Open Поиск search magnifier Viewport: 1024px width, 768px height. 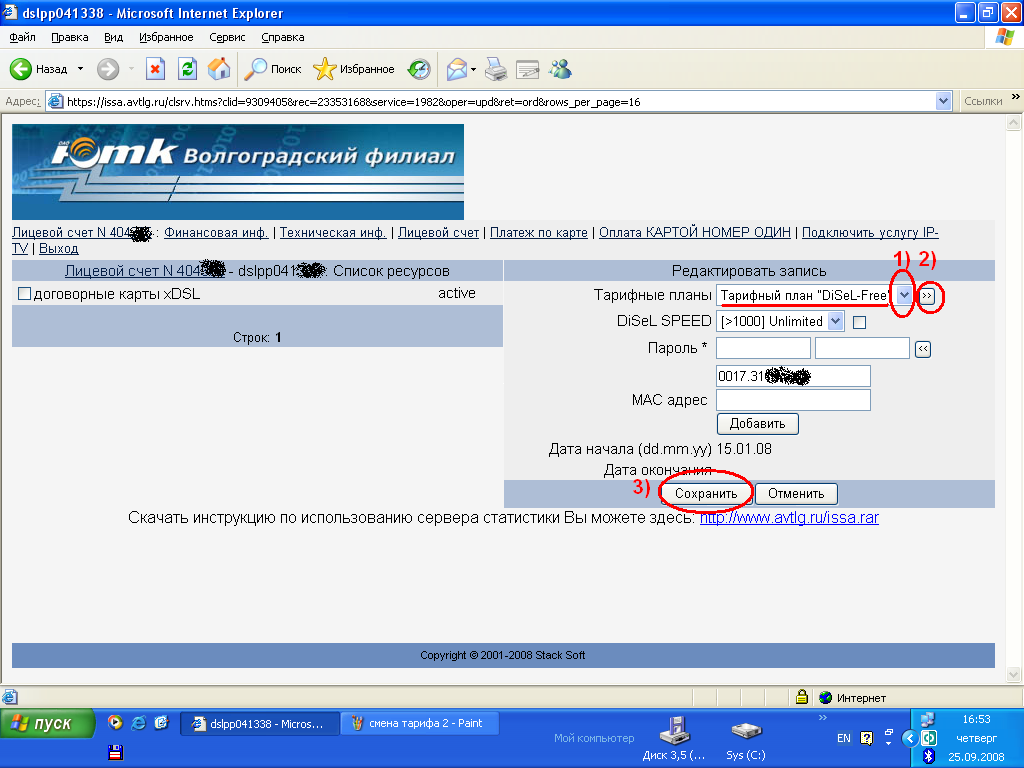[x=272, y=69]
